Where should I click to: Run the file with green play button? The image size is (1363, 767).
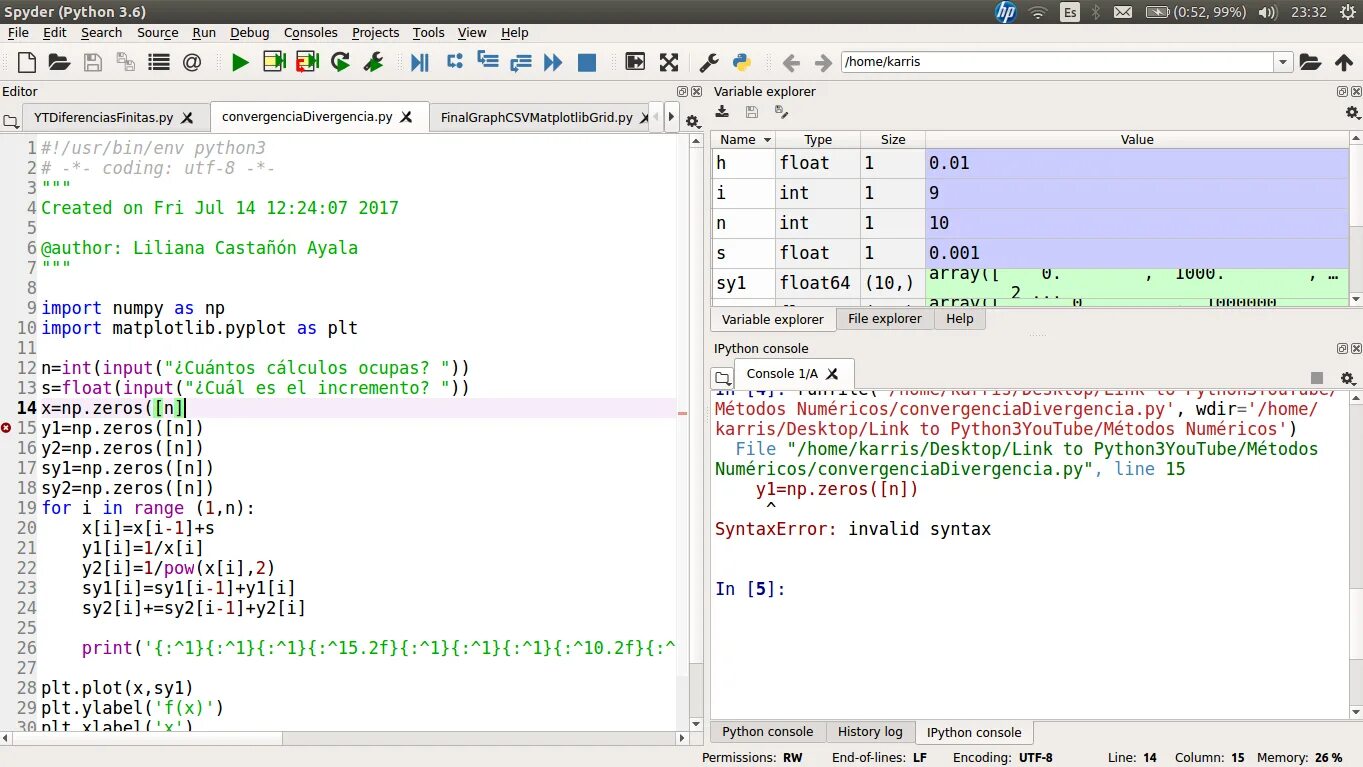240,62
